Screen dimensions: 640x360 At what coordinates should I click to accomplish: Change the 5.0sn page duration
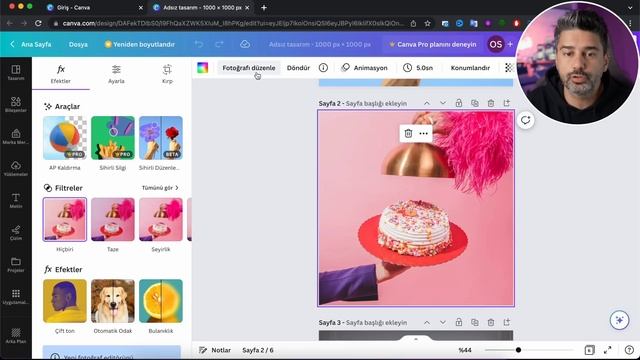click(x=418, y=68)
